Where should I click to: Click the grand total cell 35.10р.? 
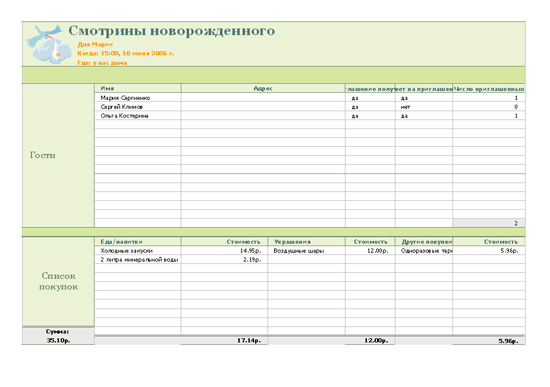(x=58, y=340)
